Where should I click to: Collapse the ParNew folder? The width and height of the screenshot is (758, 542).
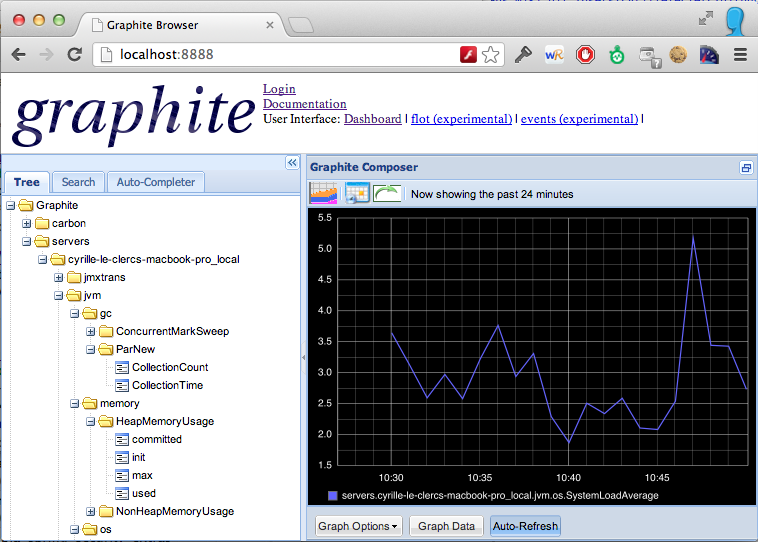(x=90, y=350)
